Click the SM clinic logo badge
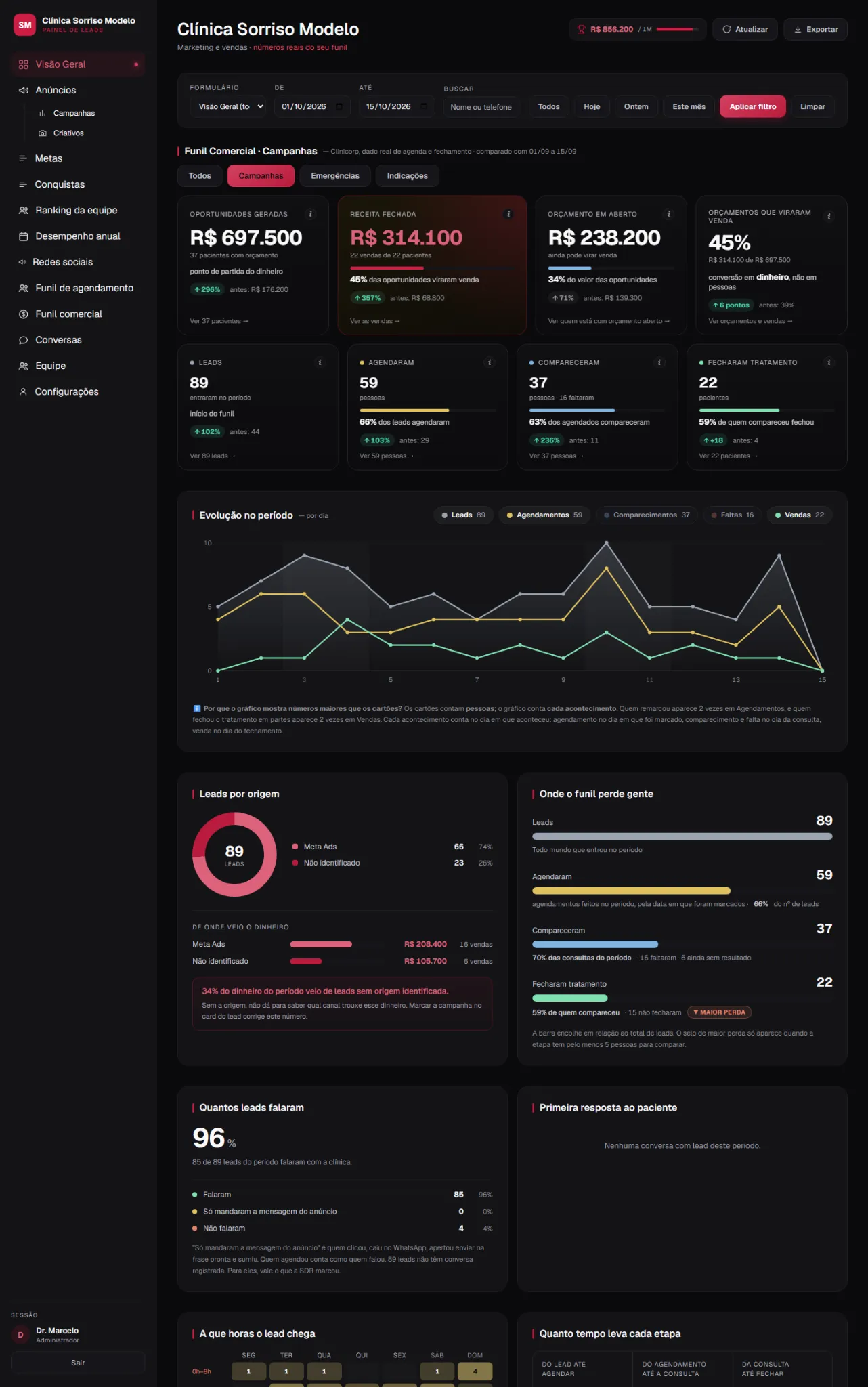The width and height of the screenshot is (868, 1387). (x=25, y=25)
